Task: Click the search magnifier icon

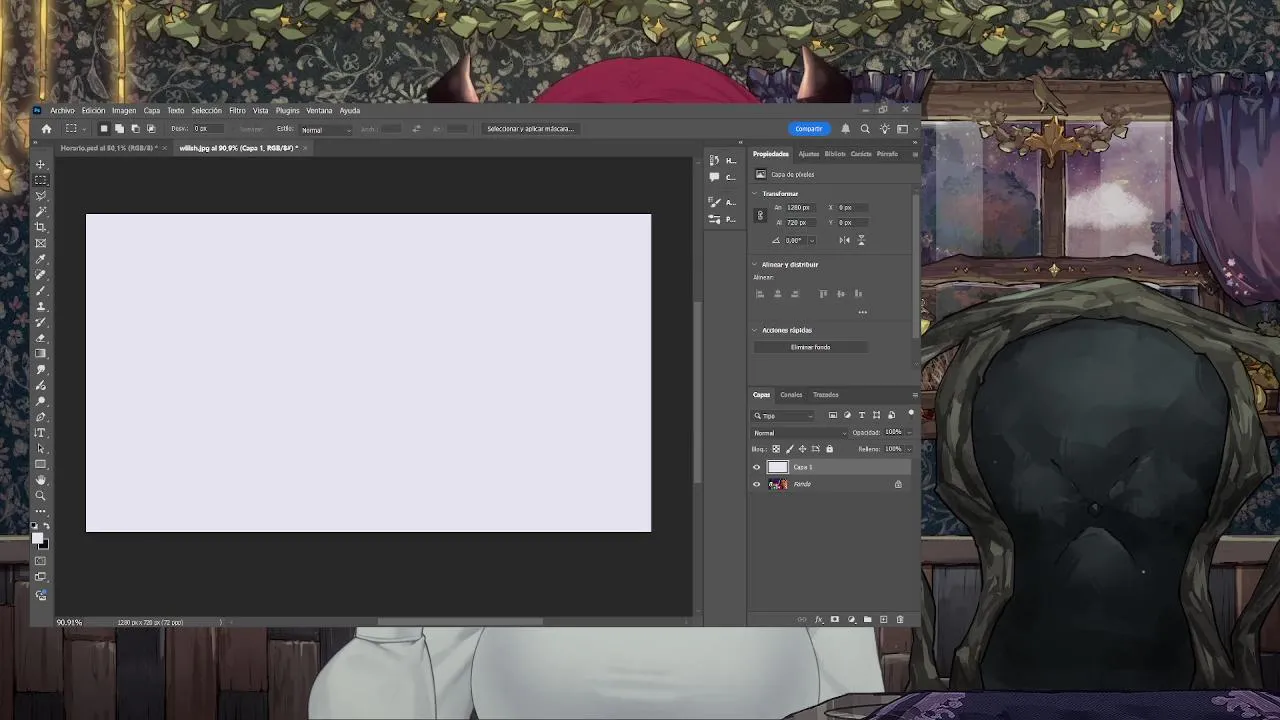Action: point(865,129)
